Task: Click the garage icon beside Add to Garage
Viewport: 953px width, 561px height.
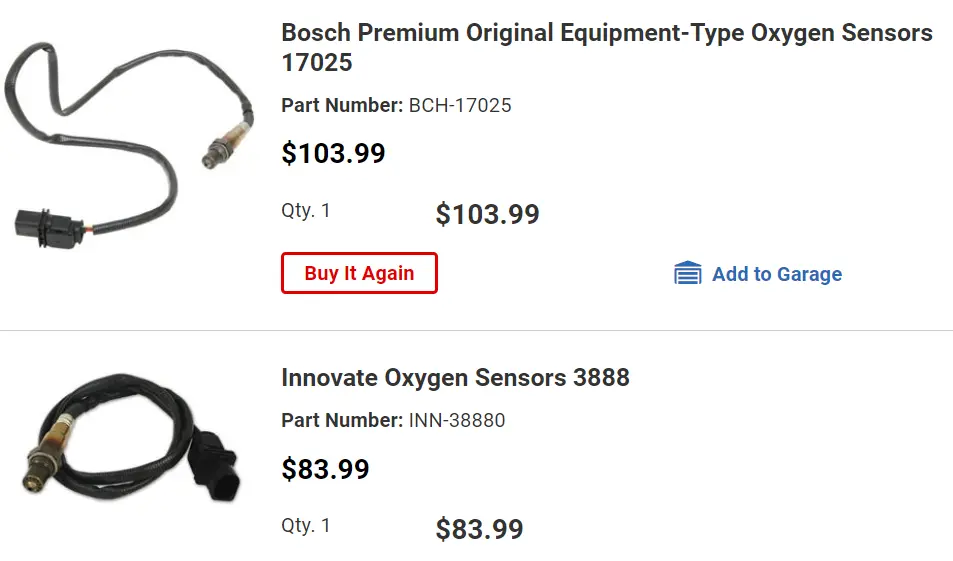Action: (687, 273)
